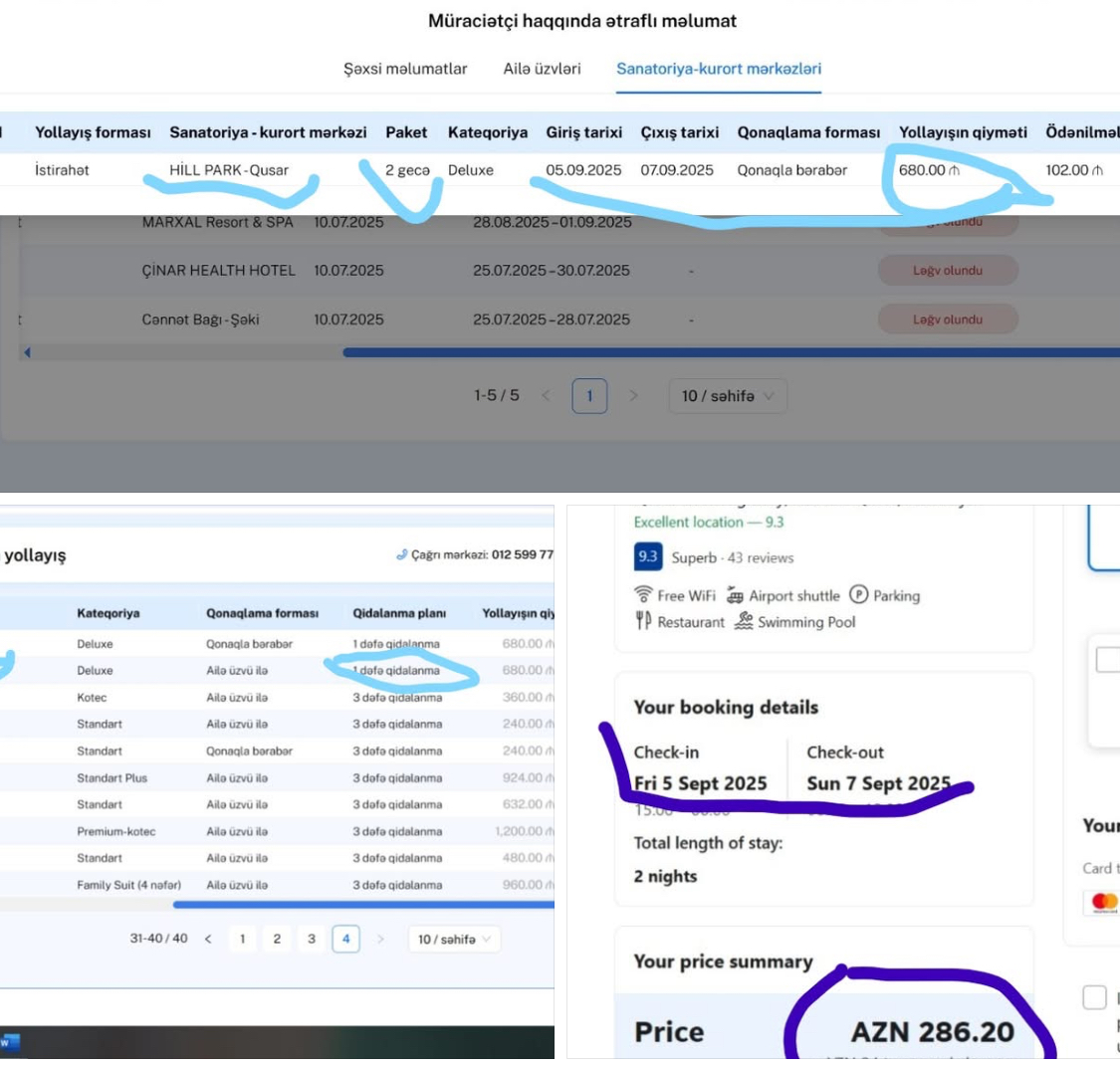Select page 4 in lower pagination
This screenshot has width=1120, height=1068.
point(345,940)
